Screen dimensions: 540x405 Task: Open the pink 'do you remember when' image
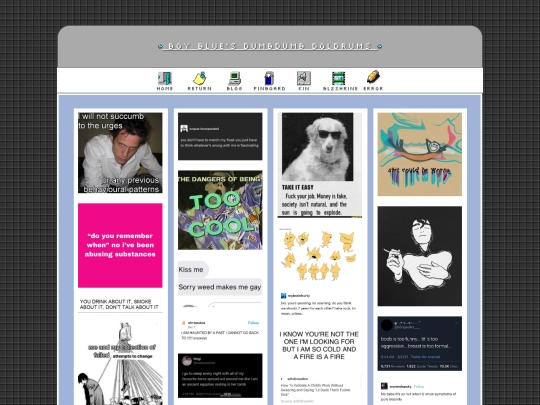pos(120,245)
